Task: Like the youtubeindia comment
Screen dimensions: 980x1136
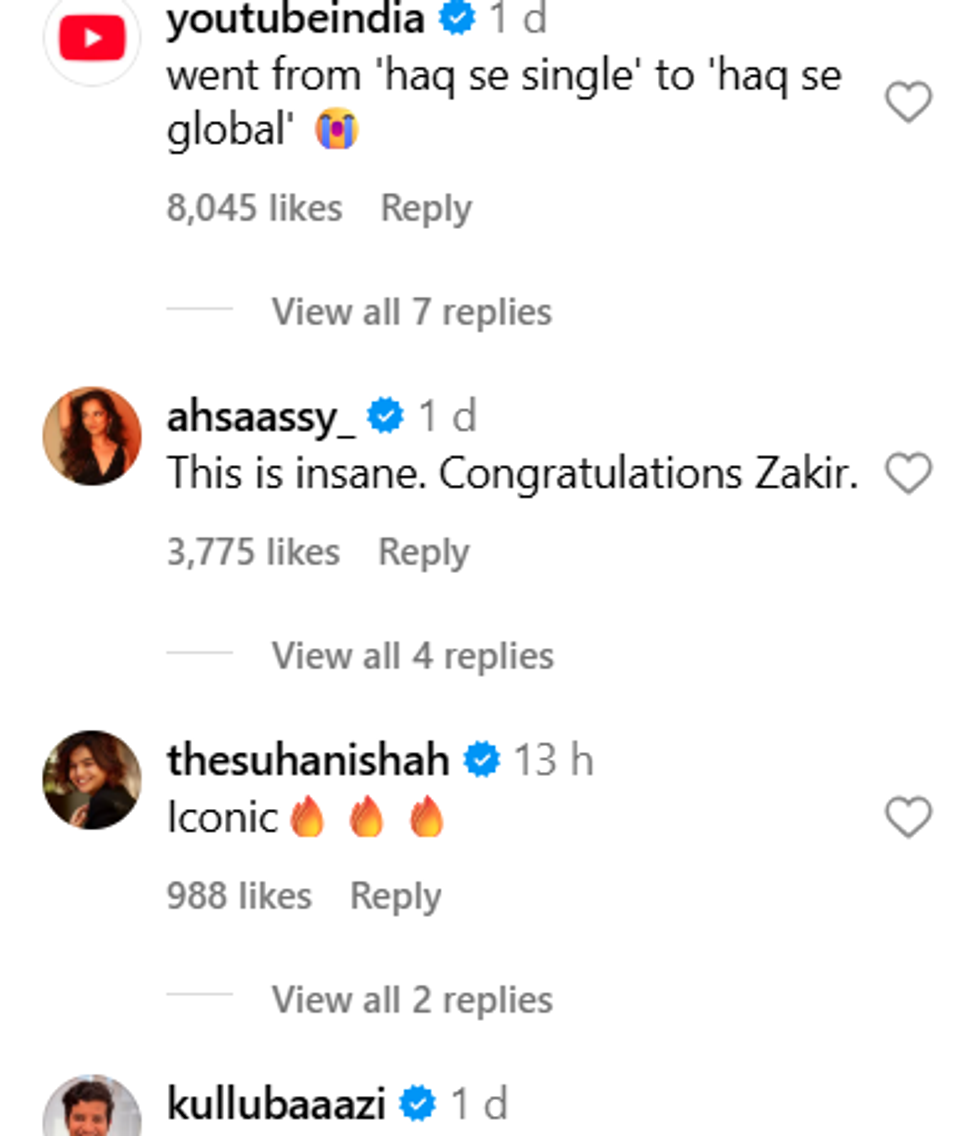Action: tap(908, 102)
